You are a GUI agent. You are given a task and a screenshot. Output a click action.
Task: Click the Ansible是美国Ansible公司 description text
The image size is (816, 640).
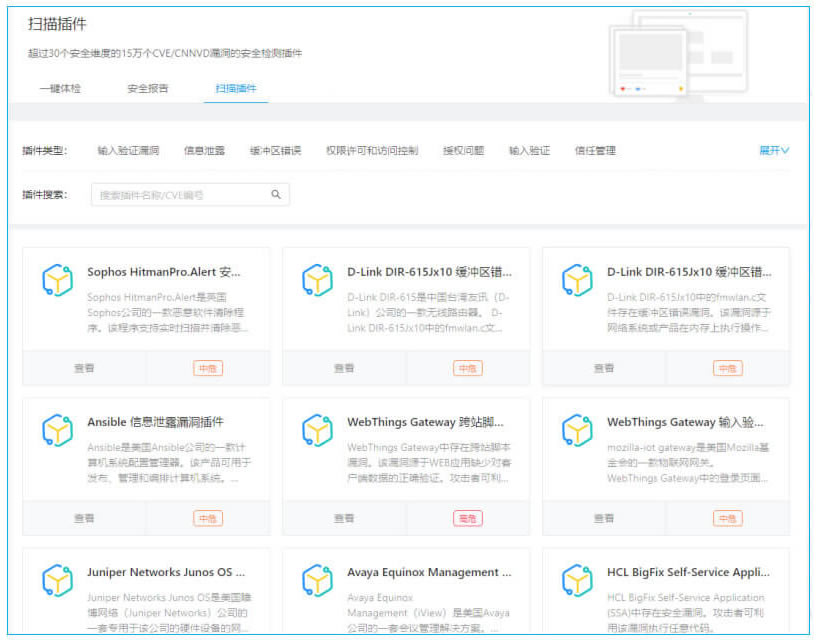pyautogui.click(x=169, y=462)
